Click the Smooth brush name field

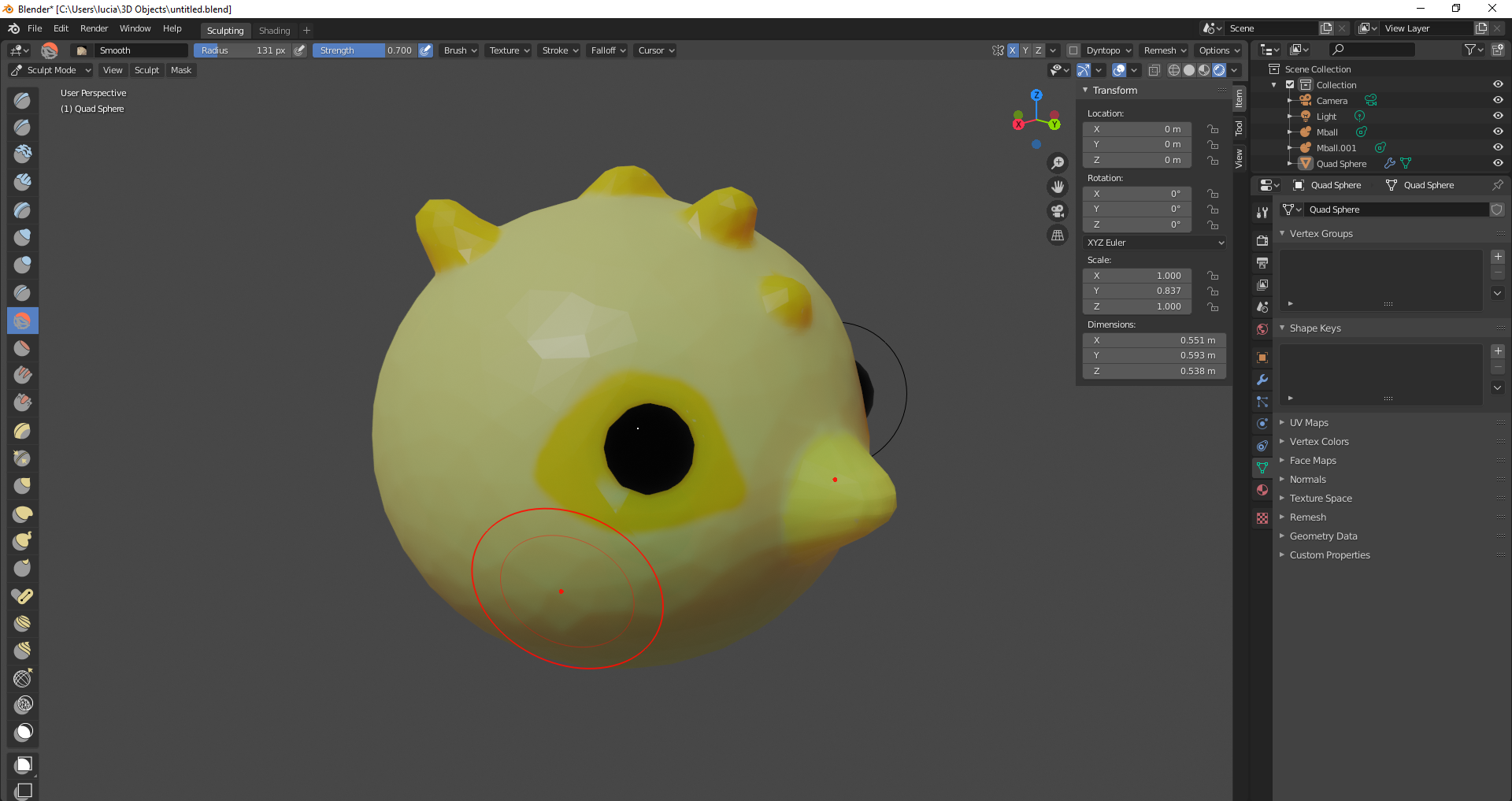click(x=143, y=50)
